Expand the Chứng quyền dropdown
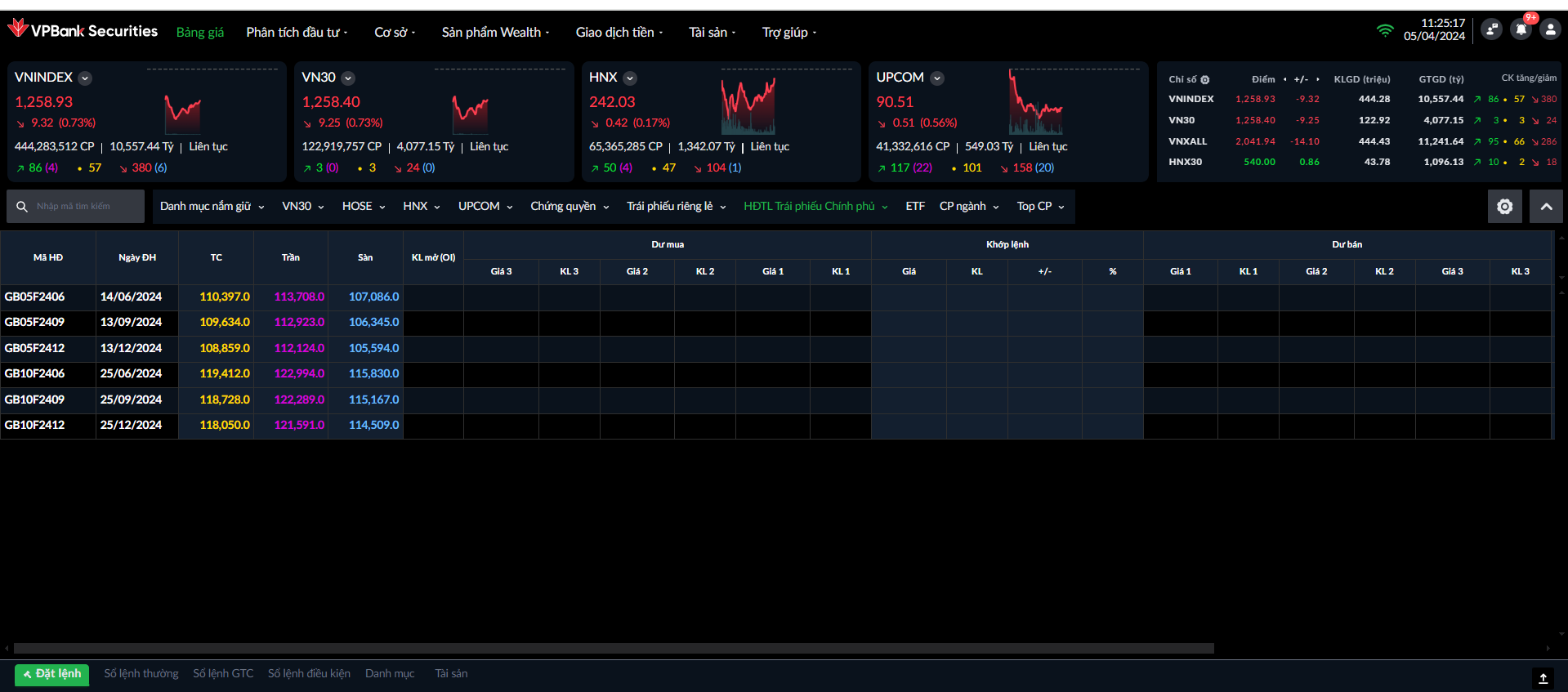 coord(570,207)
